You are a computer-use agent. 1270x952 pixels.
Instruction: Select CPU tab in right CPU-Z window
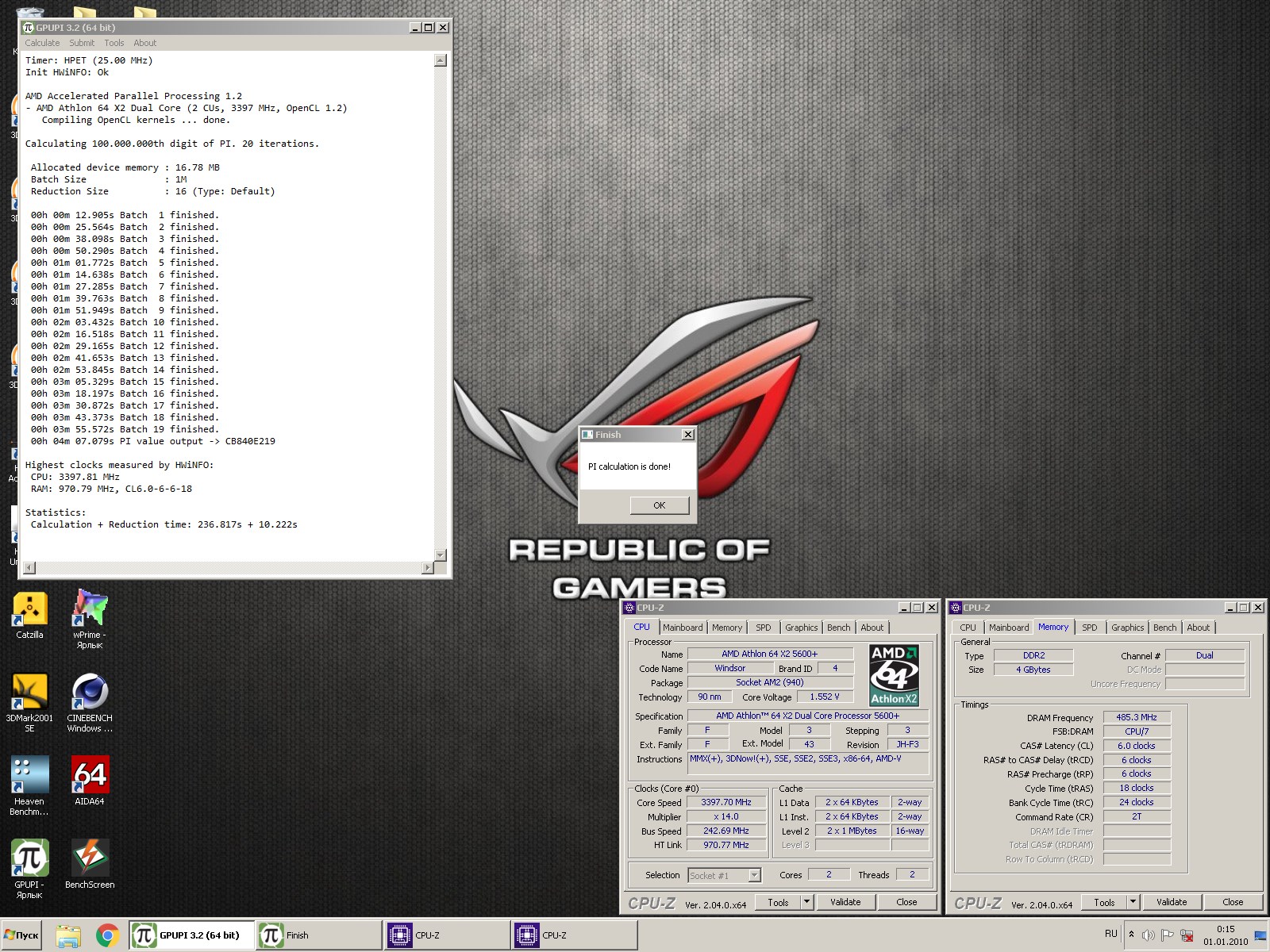click(x=968, y=628)
